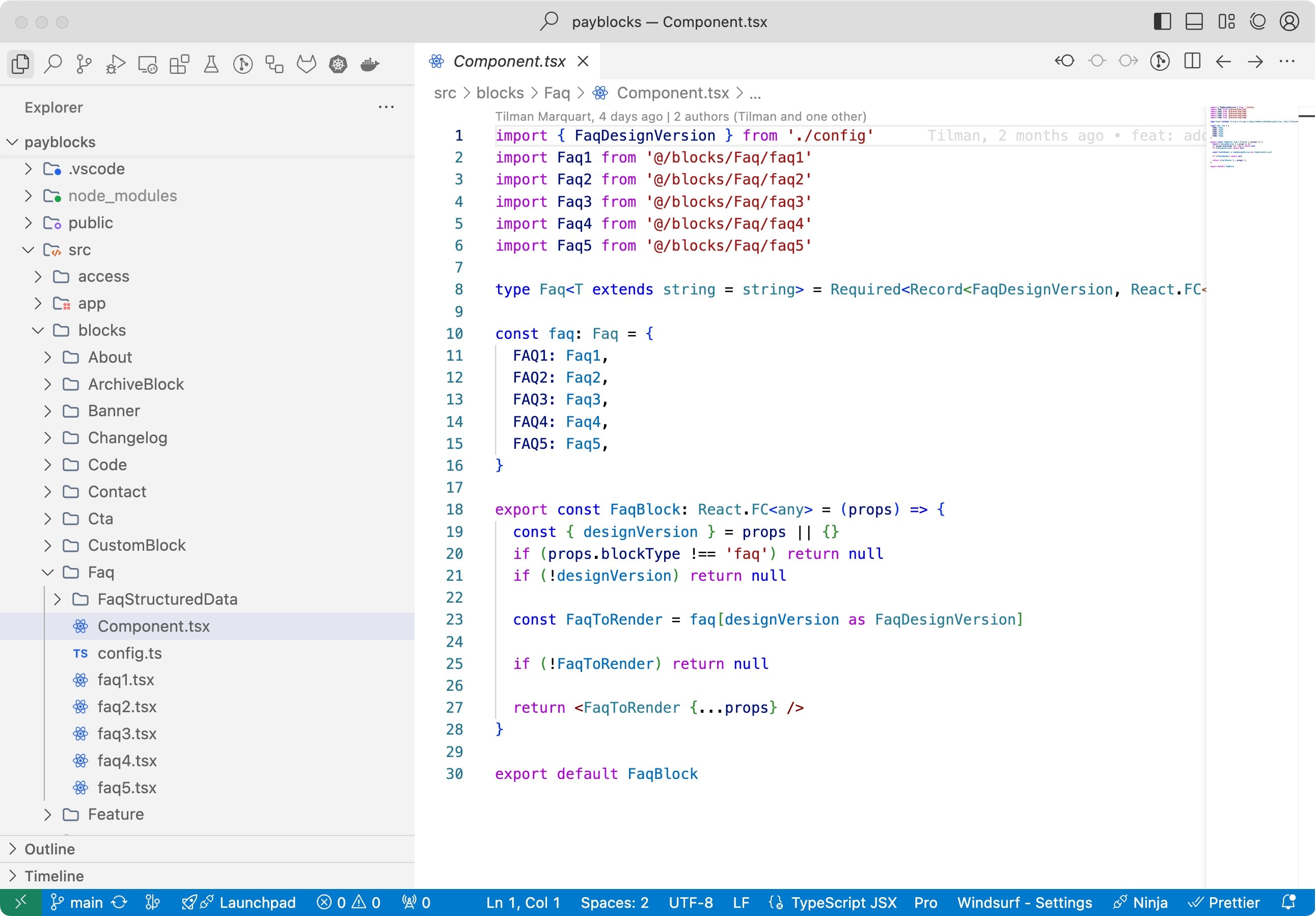
Task: Show errors and warnings count
Action: [x=348, y=902]
